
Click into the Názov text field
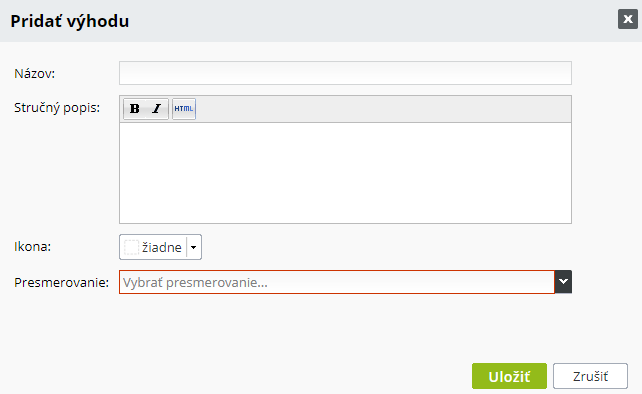[345, 73]
